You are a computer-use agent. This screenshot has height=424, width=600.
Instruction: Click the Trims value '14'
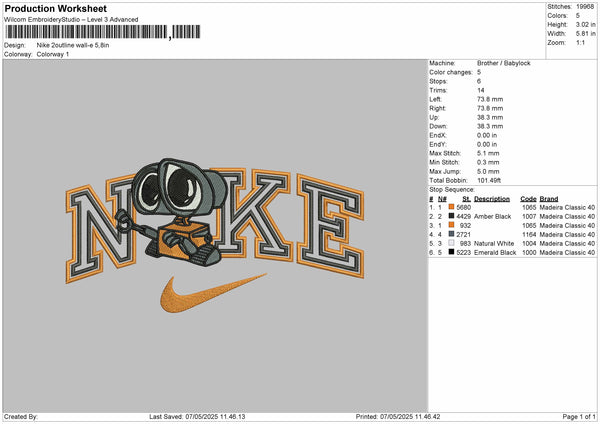click(x=481, y=90)
